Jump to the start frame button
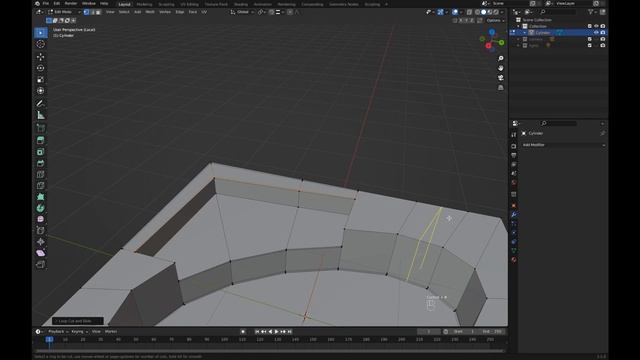 (x=257, y=332)
